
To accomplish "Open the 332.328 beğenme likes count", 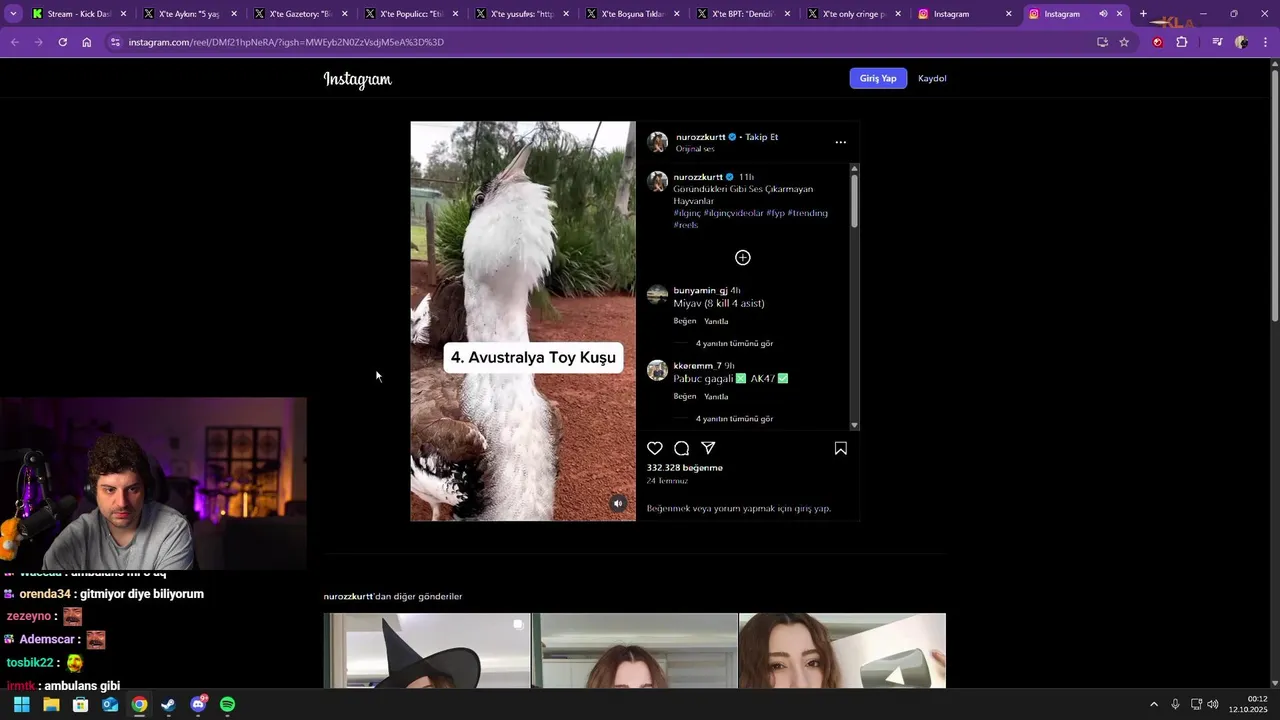I will [x=685, y=468].
